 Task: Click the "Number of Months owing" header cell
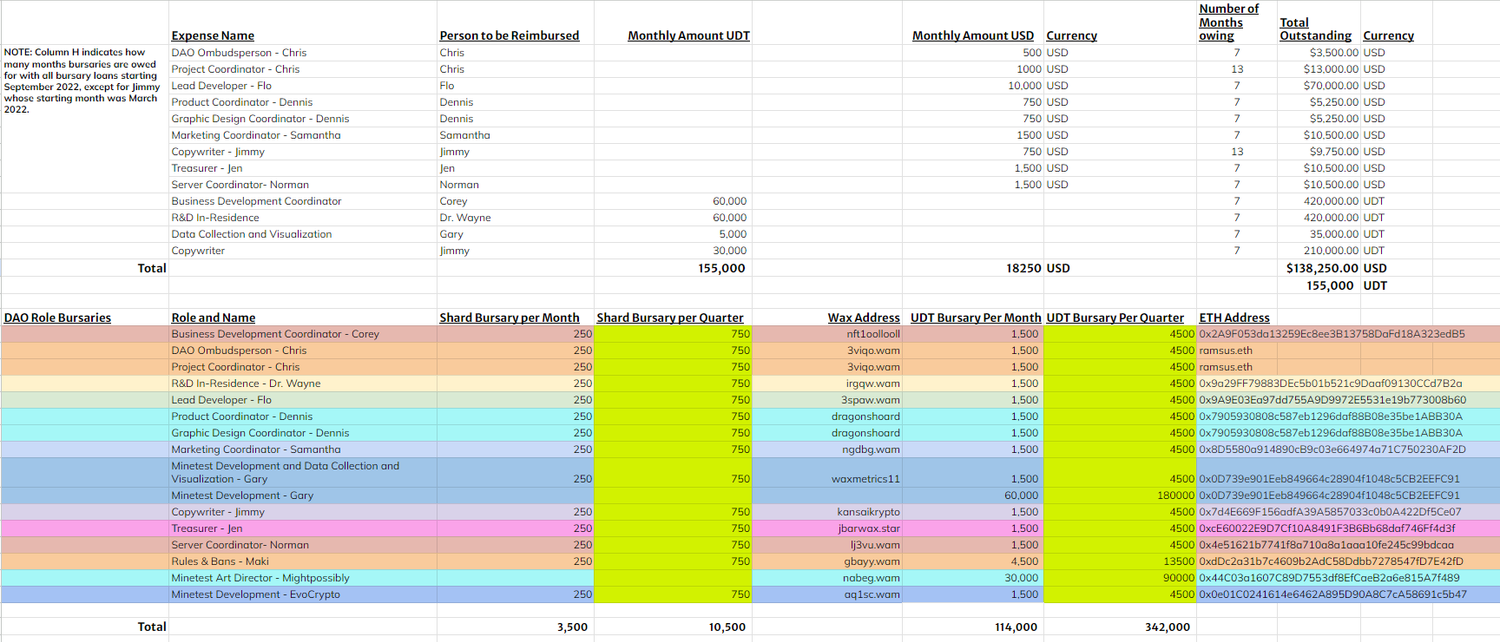tap(1229, 22)
